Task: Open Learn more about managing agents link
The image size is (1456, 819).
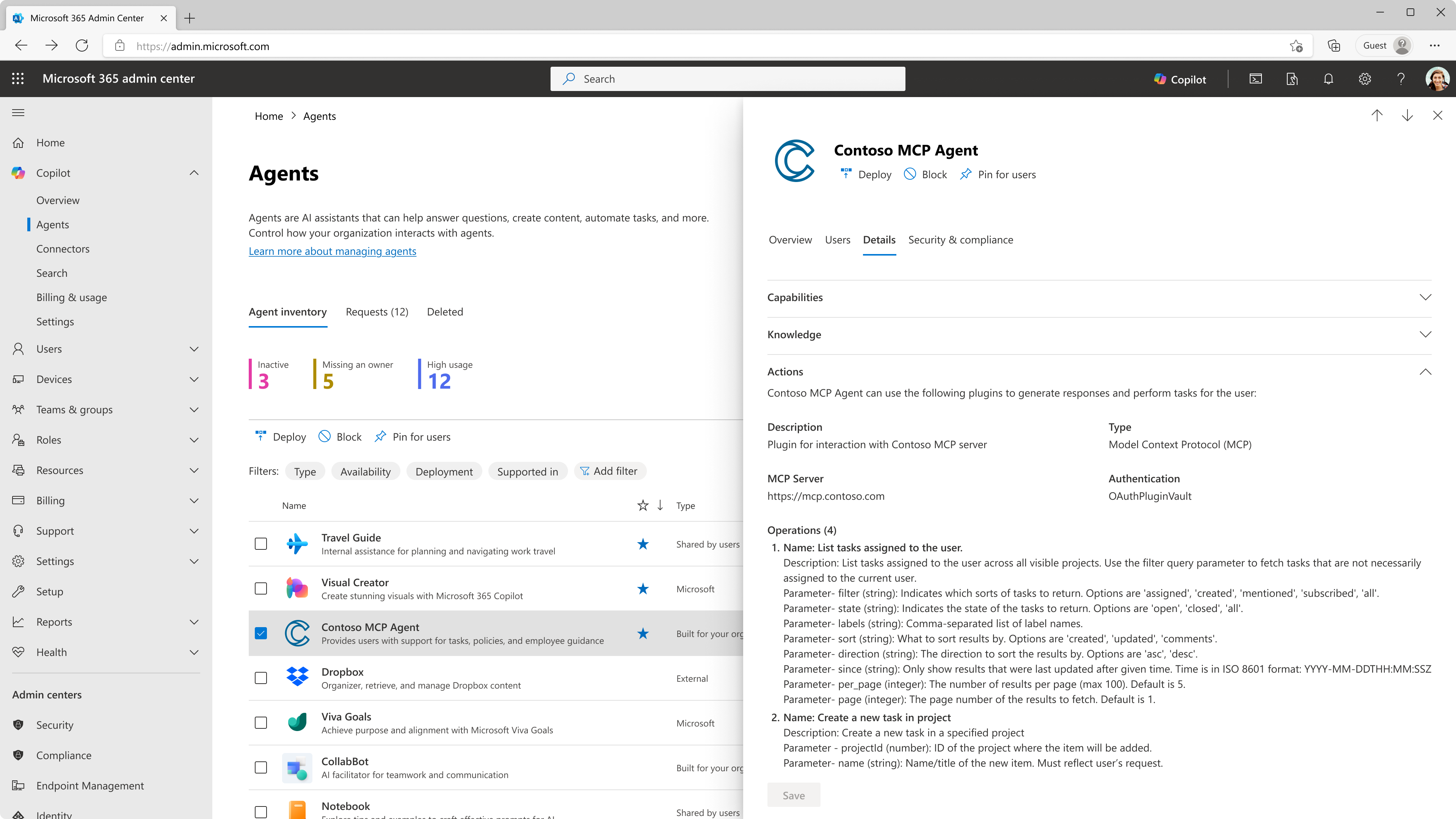Action: (333, 251)
